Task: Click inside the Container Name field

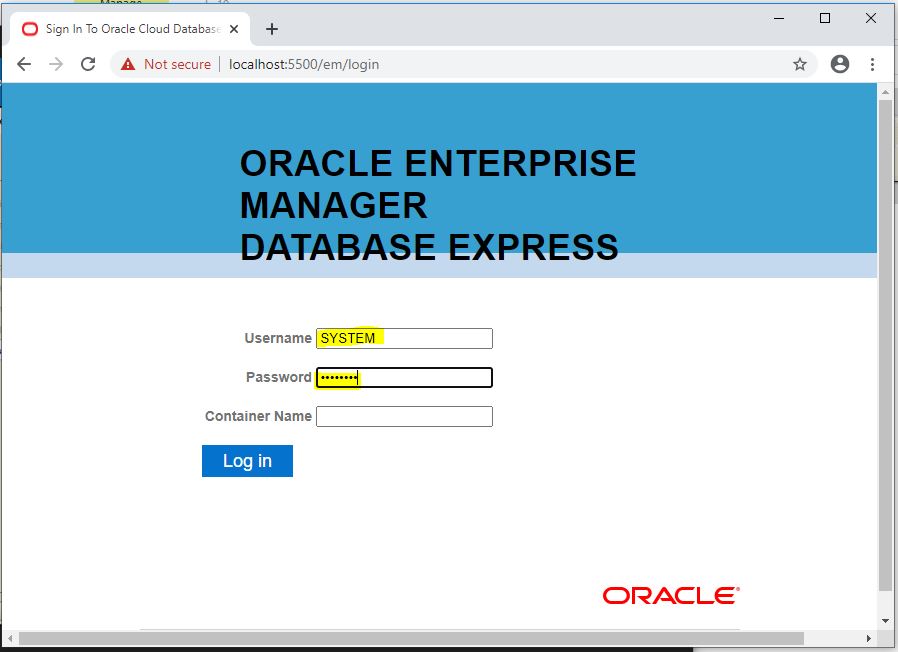Action: [x=404, y=416]
